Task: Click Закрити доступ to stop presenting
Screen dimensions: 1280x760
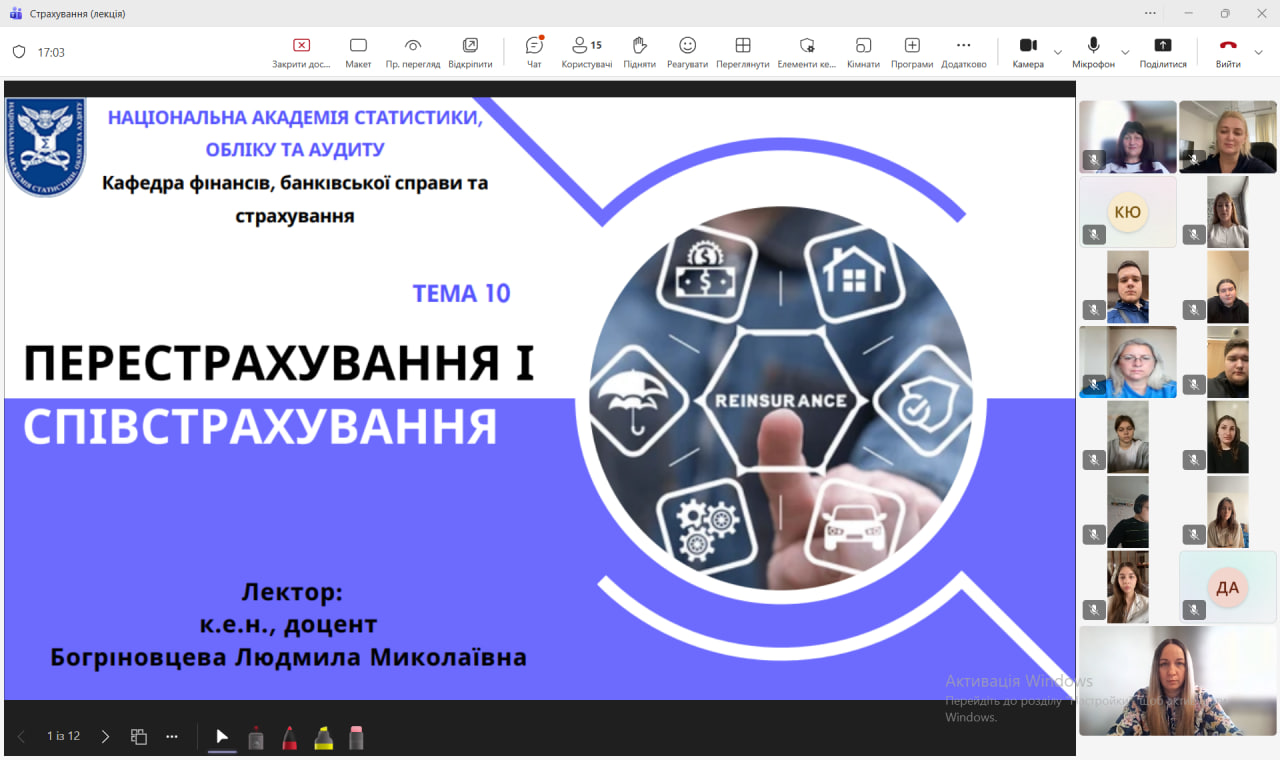Action: (301, 52)
